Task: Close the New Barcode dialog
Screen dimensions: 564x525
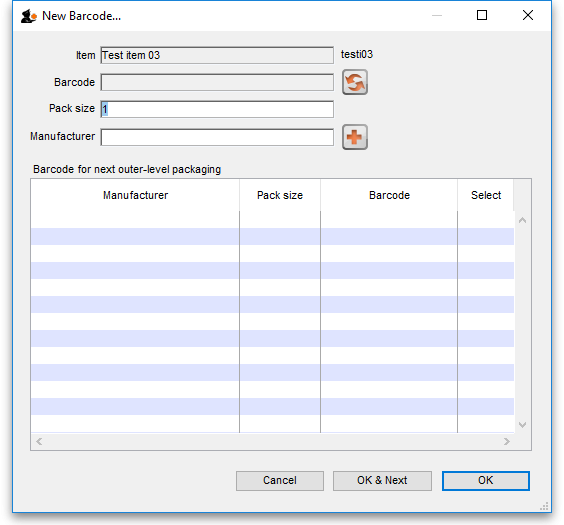Action: tap(528, 15)
